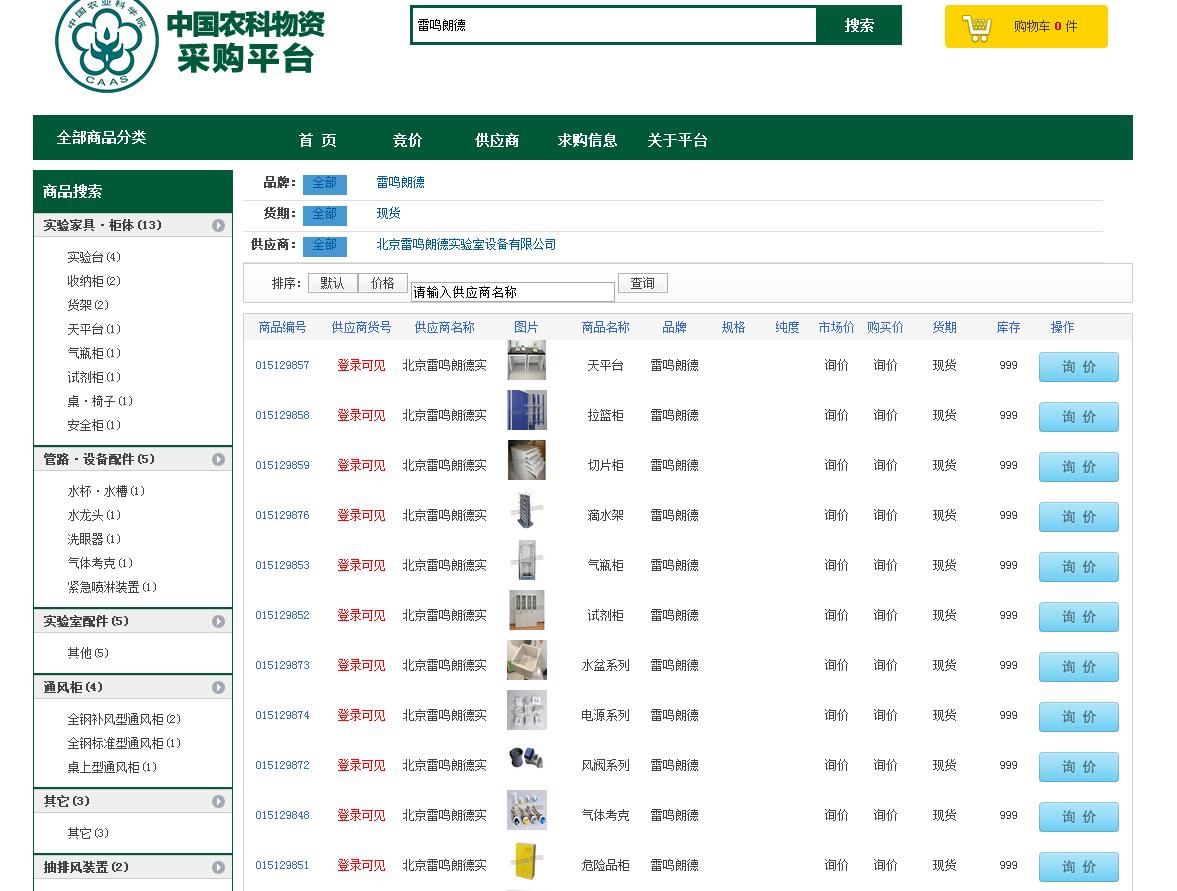Click the 查询 button
Image resolution: width=1177 pixels, height=891 pixels.
point(643,283)
